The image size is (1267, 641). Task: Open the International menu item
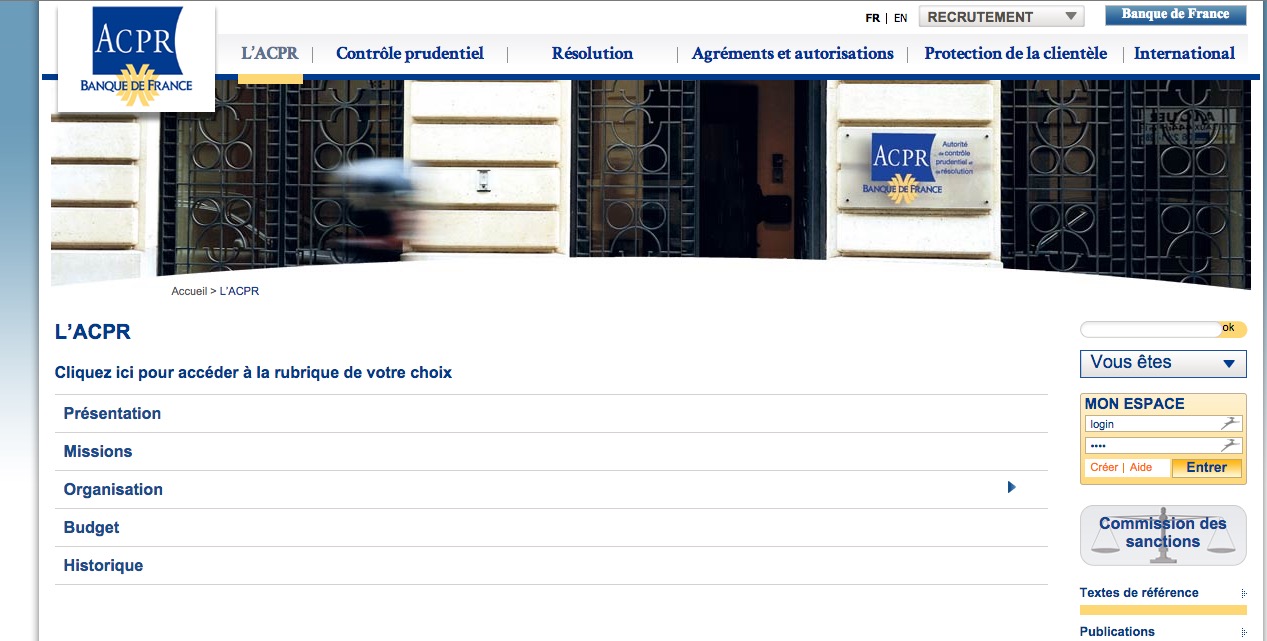1184,53
